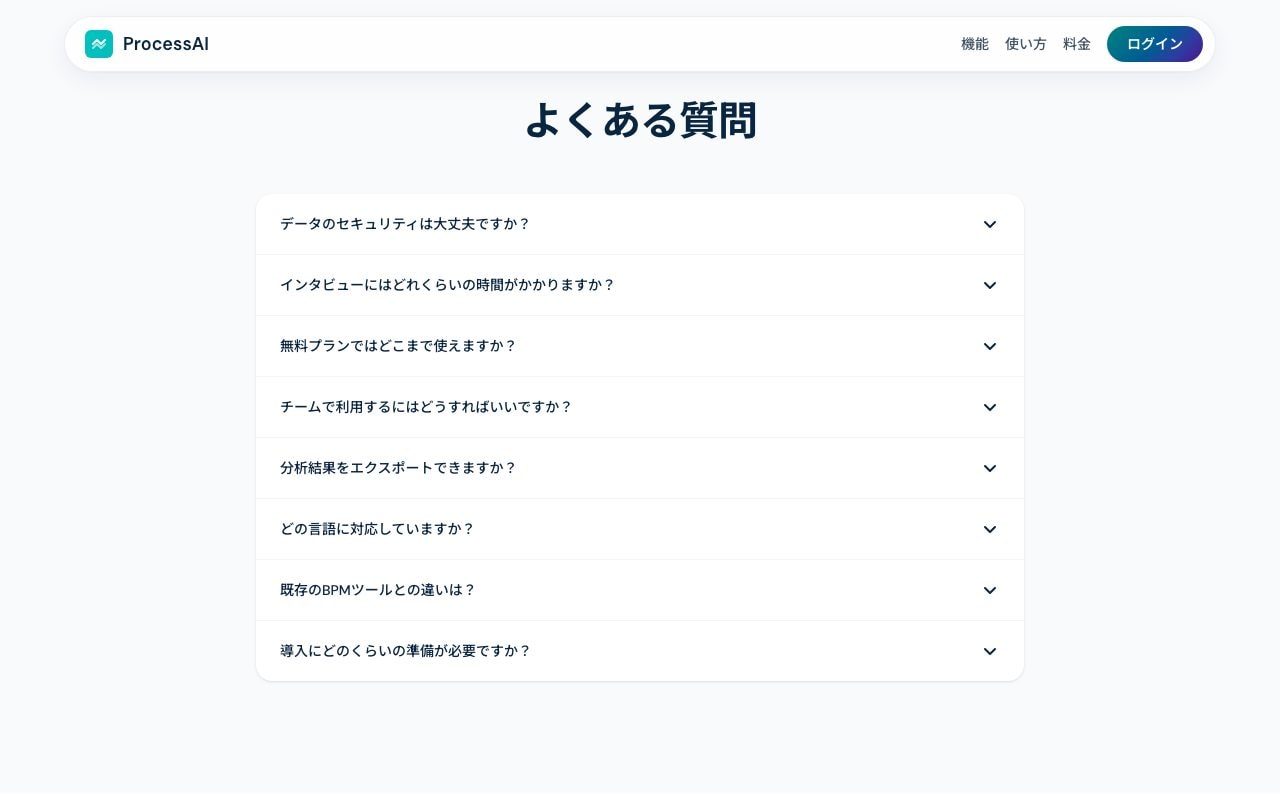
Task: Expand chevron for インタビュー時間 question
Action: (x=990, y=285)
